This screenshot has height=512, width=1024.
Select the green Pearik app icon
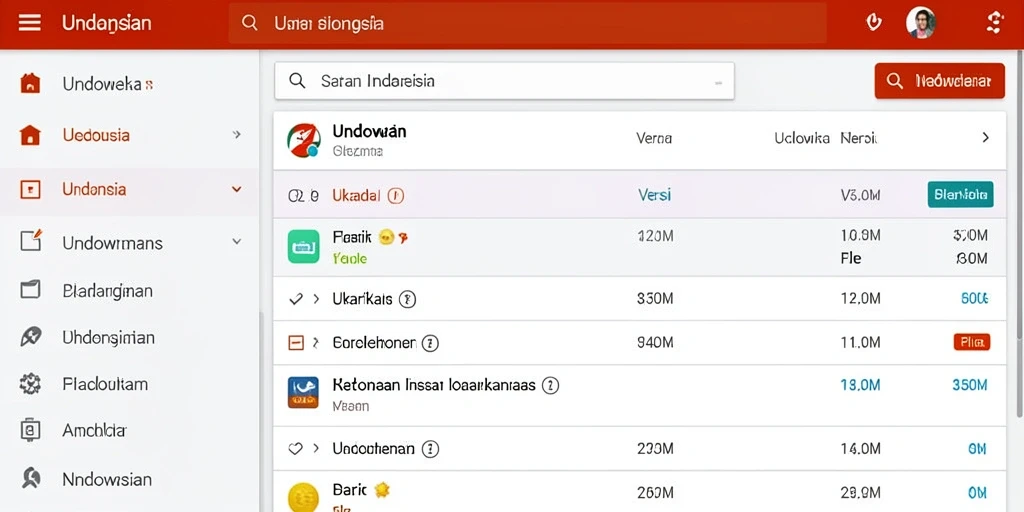pyautogui.click(x=304, y=247)
